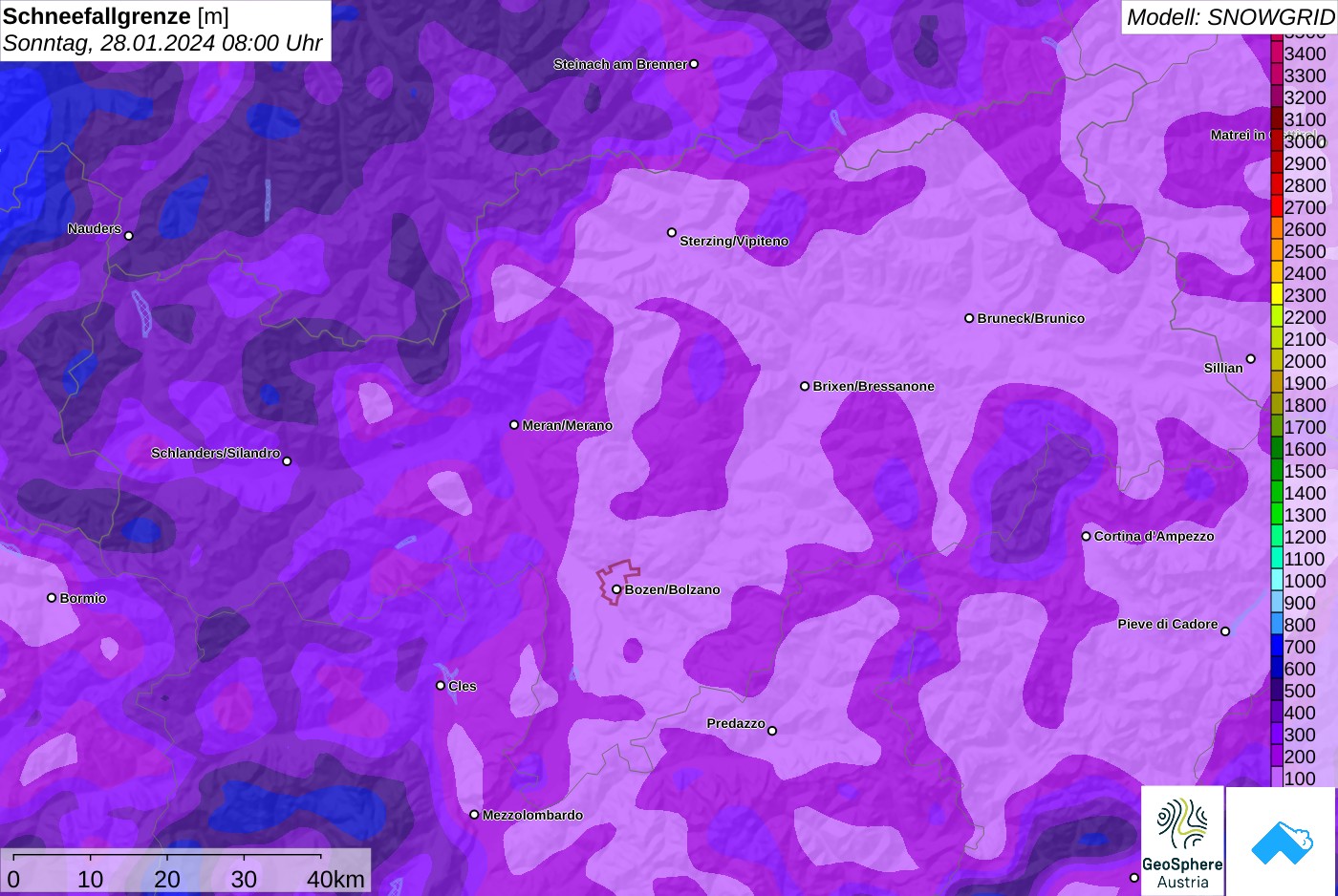The height and width of the screenshot is (896, 1338).
Task: Select the Bormio location marker
Action: [x=52, y=598]
